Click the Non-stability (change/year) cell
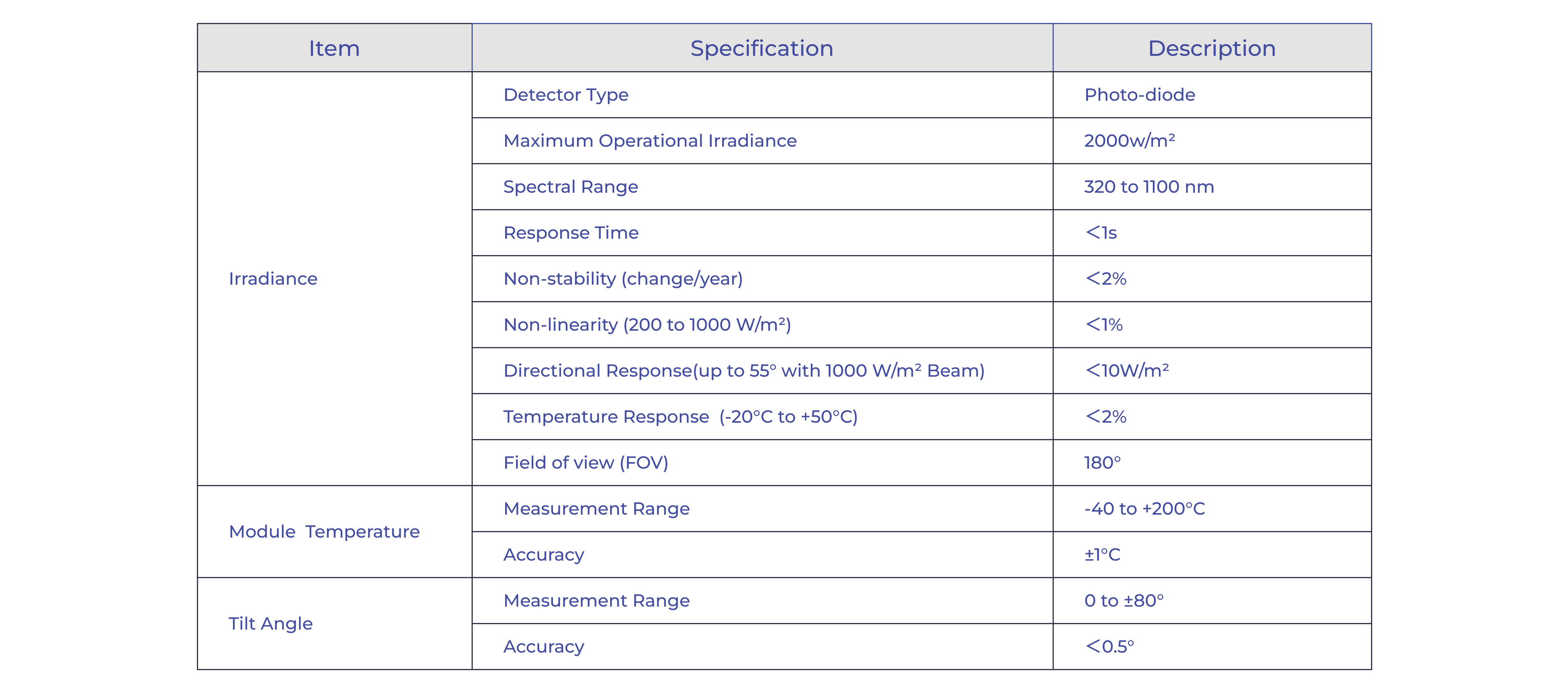The height and width of the screenshot is (692, 1568). coord(623,279)
